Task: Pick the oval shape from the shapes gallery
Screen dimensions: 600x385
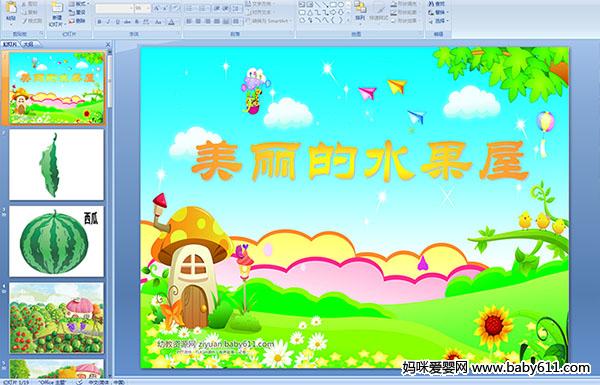Action: click(x=341, y=5)
